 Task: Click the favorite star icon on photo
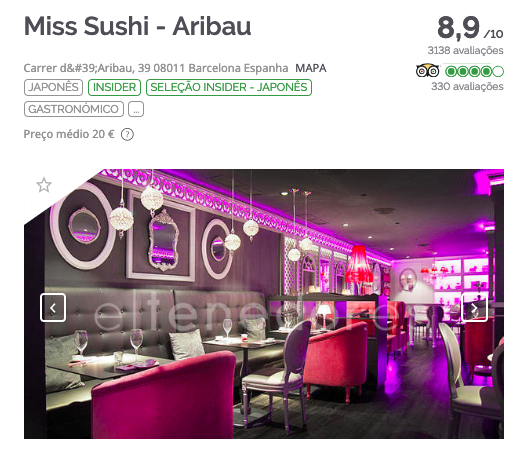(44, 185)
